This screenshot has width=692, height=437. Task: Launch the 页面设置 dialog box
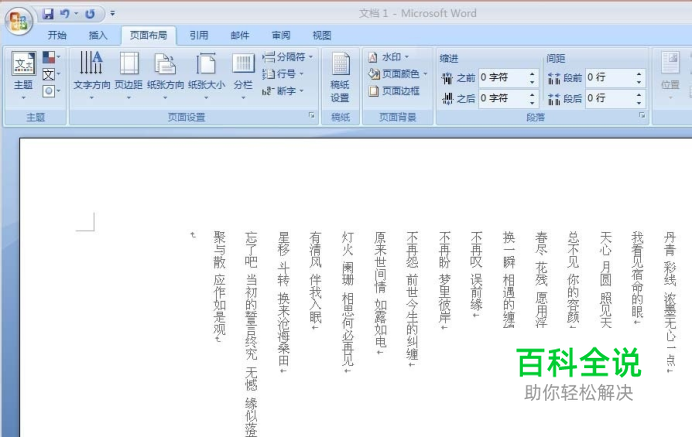(312, 116)
